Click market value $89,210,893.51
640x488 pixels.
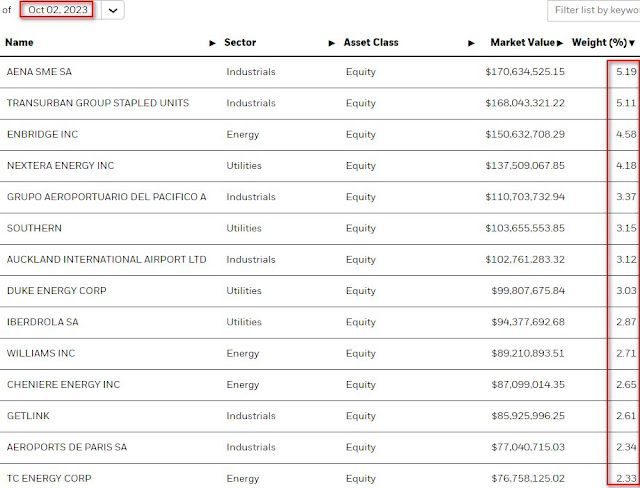point(528,353)
